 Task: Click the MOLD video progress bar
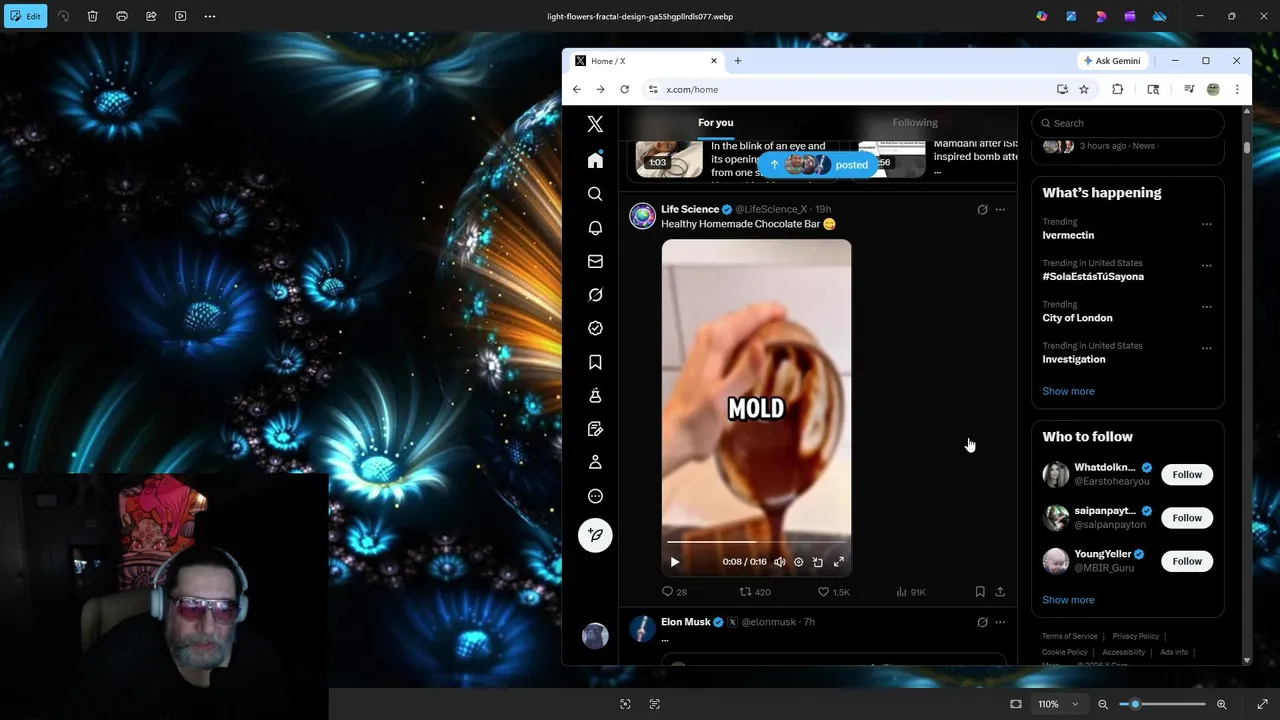(756, 542)
